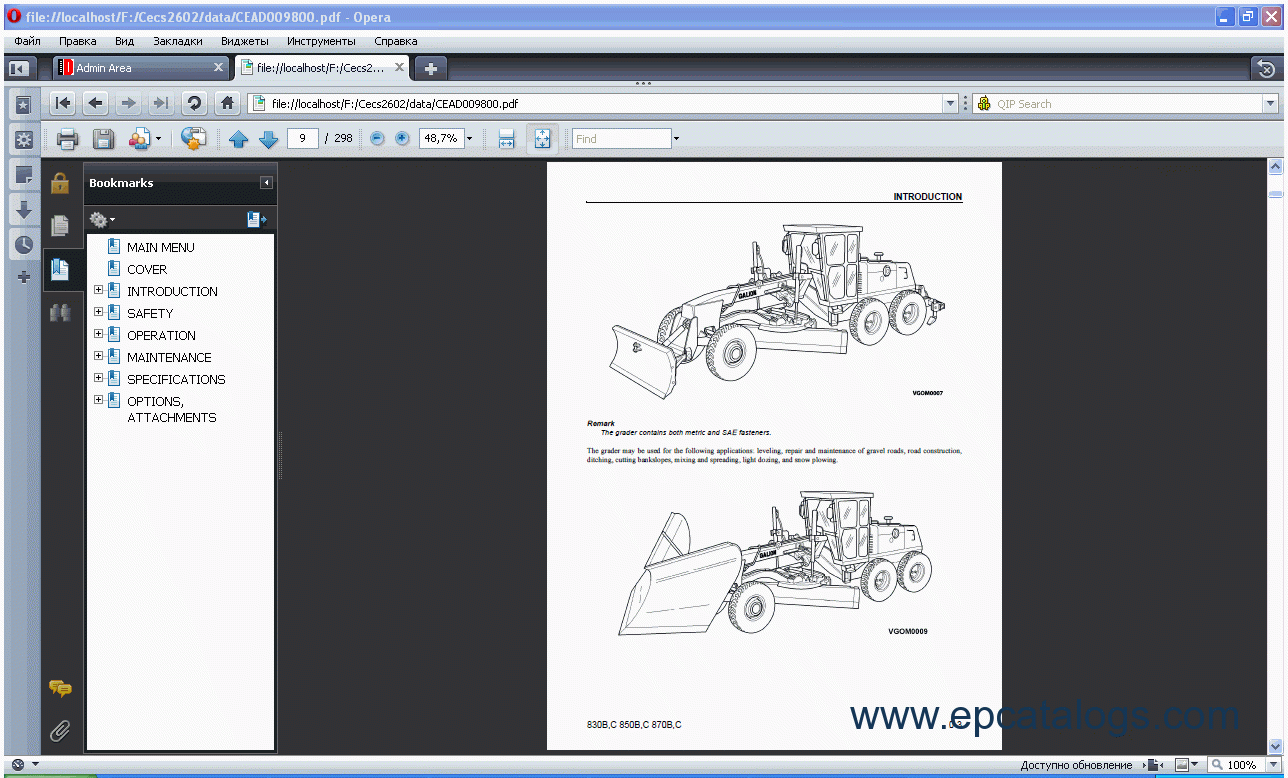Close the PDF file tab
1288x778 pixels.
[x=399, y=68]
